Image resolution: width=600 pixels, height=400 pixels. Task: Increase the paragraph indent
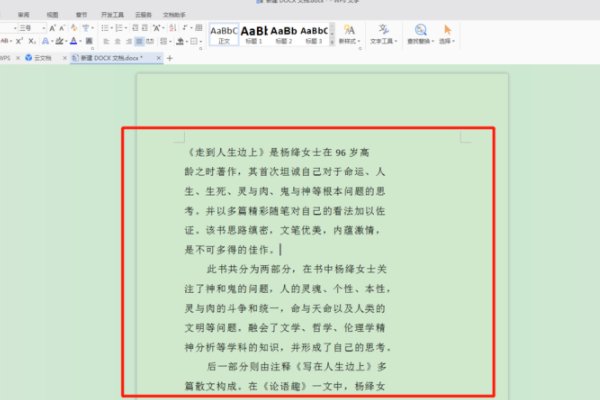point(145,28)
